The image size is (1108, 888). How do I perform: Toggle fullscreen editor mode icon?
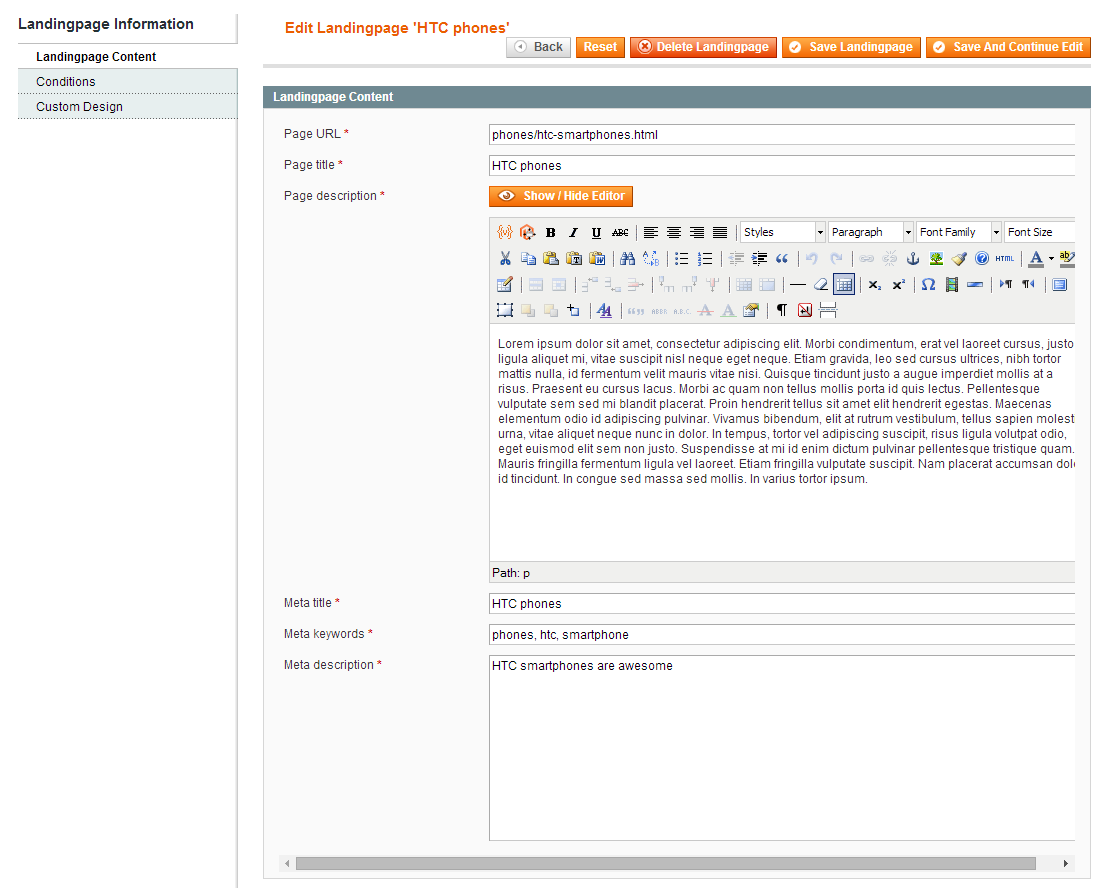pos(1059,285)
